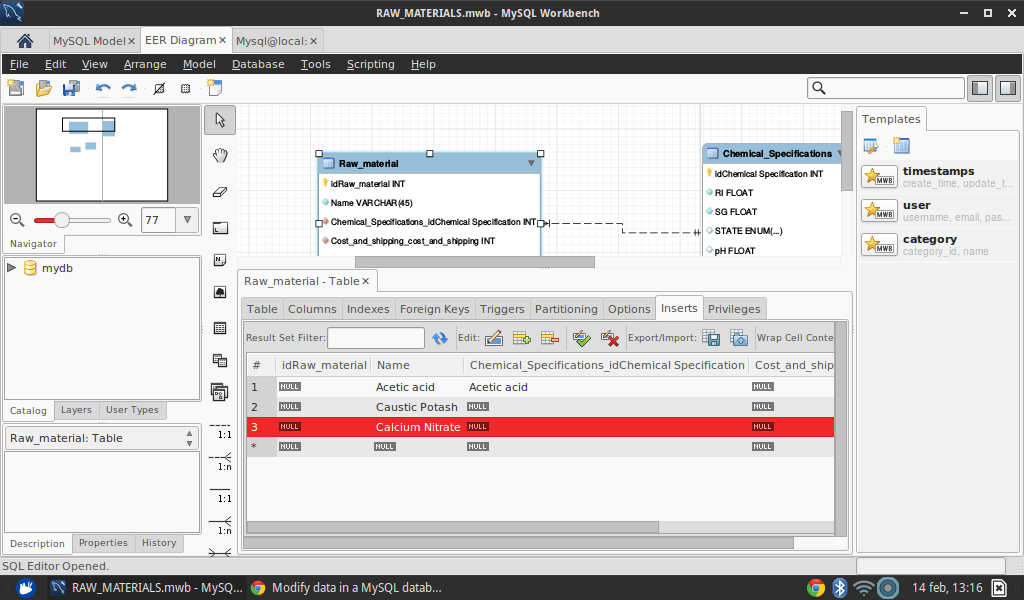The width and height of the screenshot is (1024, 600).
Task: Open the Database menu
Action: [x=258, y=64]
